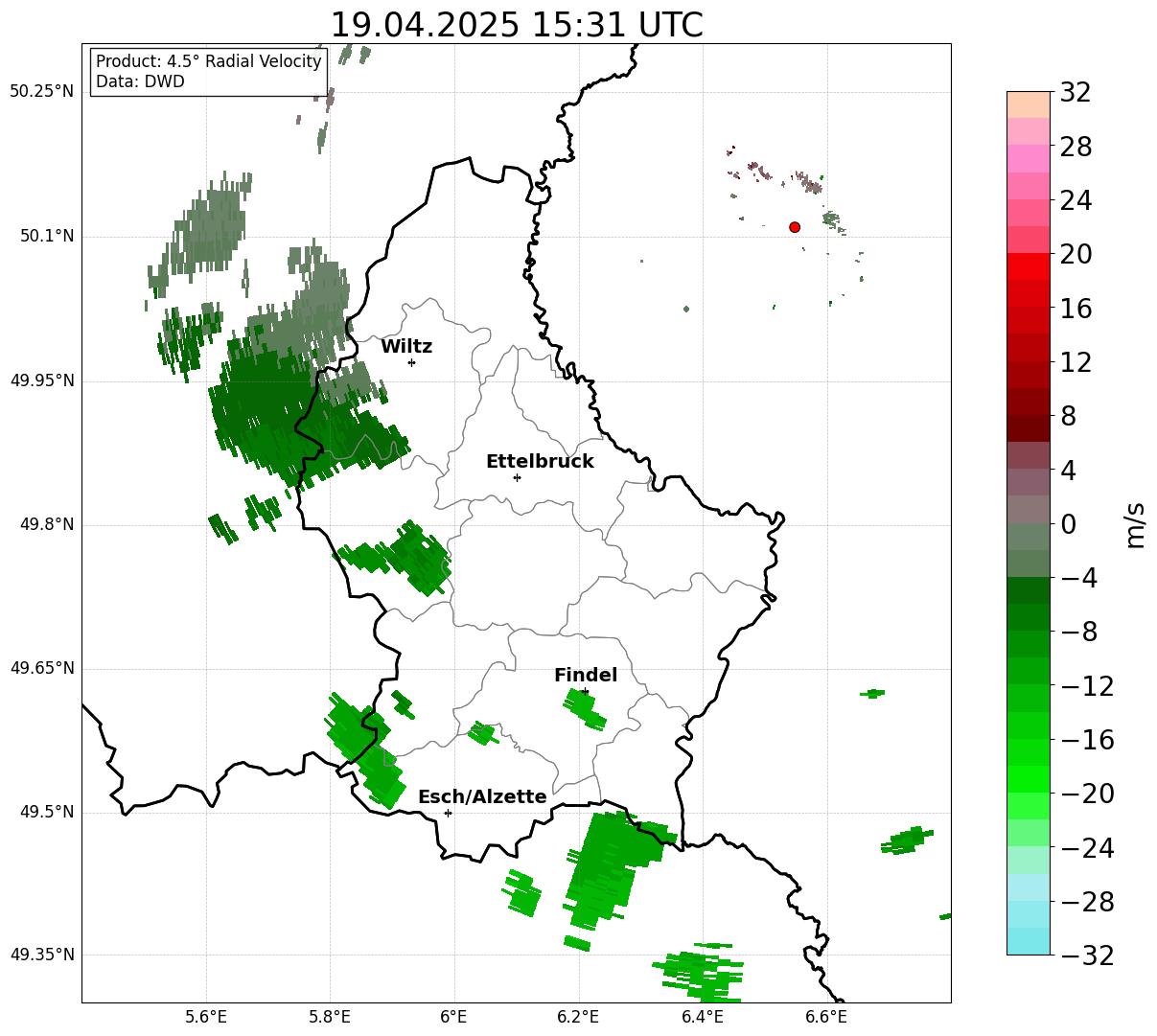Click the Data: DWD text
The width and height of the screenshot is (1157, 1036).
click(140, 81)
